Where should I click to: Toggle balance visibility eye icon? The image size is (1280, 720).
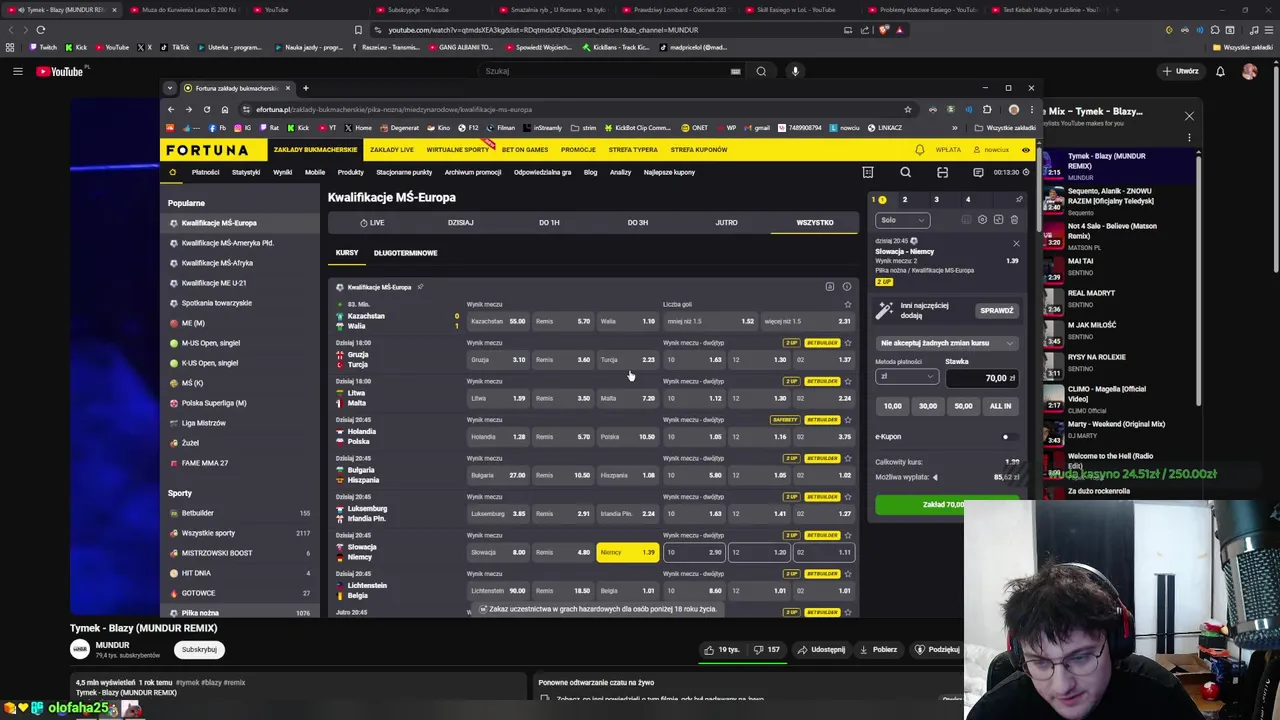[x=1026, y=150]
